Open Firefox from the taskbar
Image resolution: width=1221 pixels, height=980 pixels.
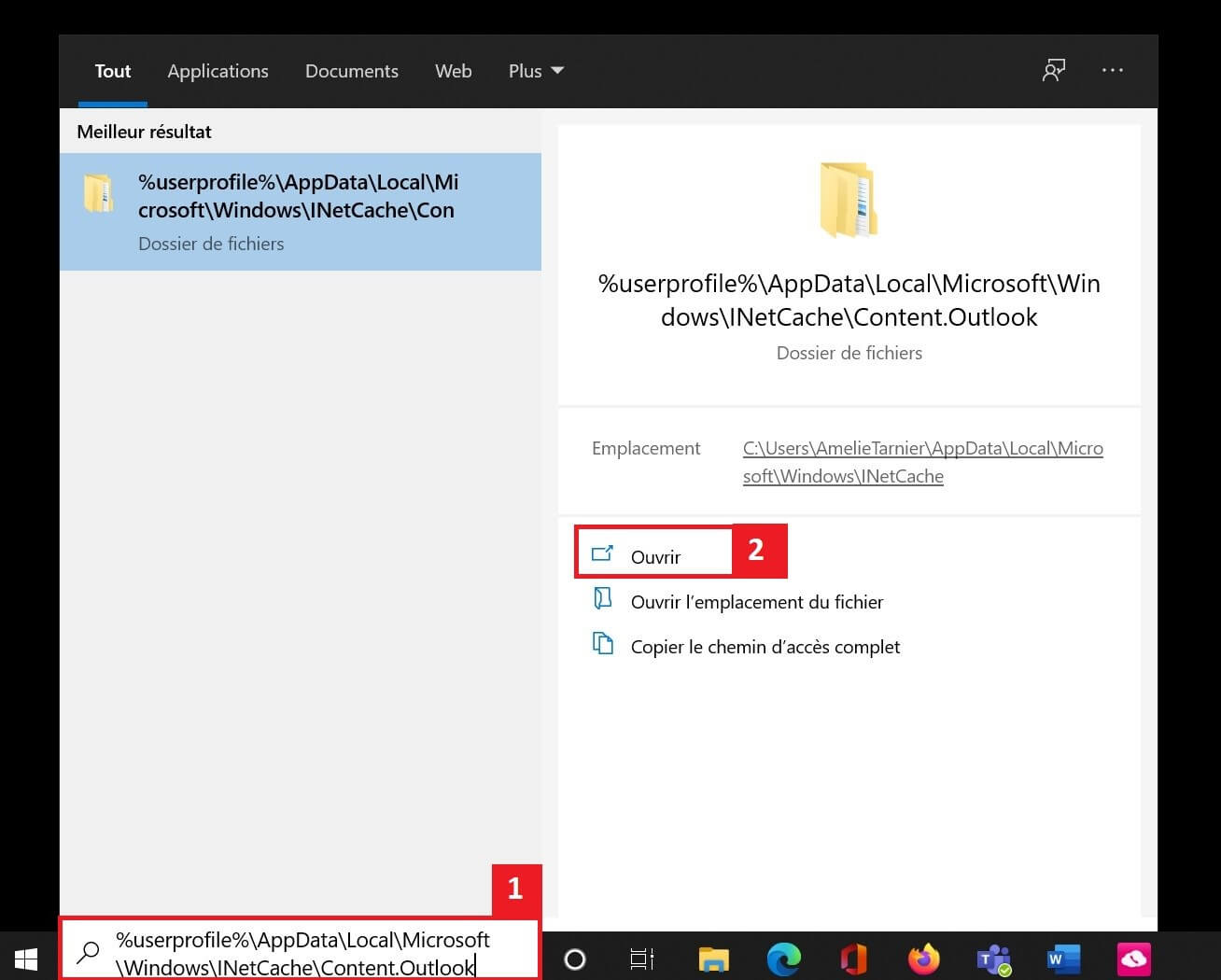click(923, 959)
